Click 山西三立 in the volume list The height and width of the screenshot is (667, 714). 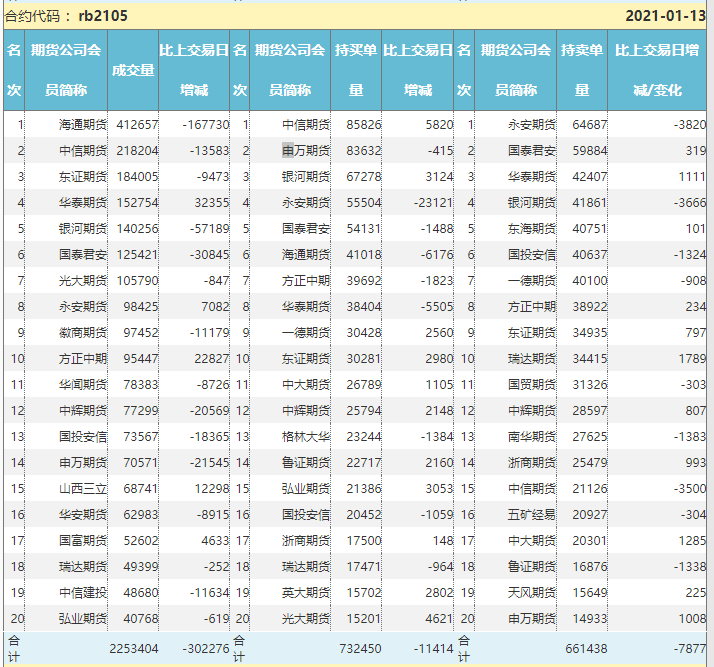[x=83, y=489]
